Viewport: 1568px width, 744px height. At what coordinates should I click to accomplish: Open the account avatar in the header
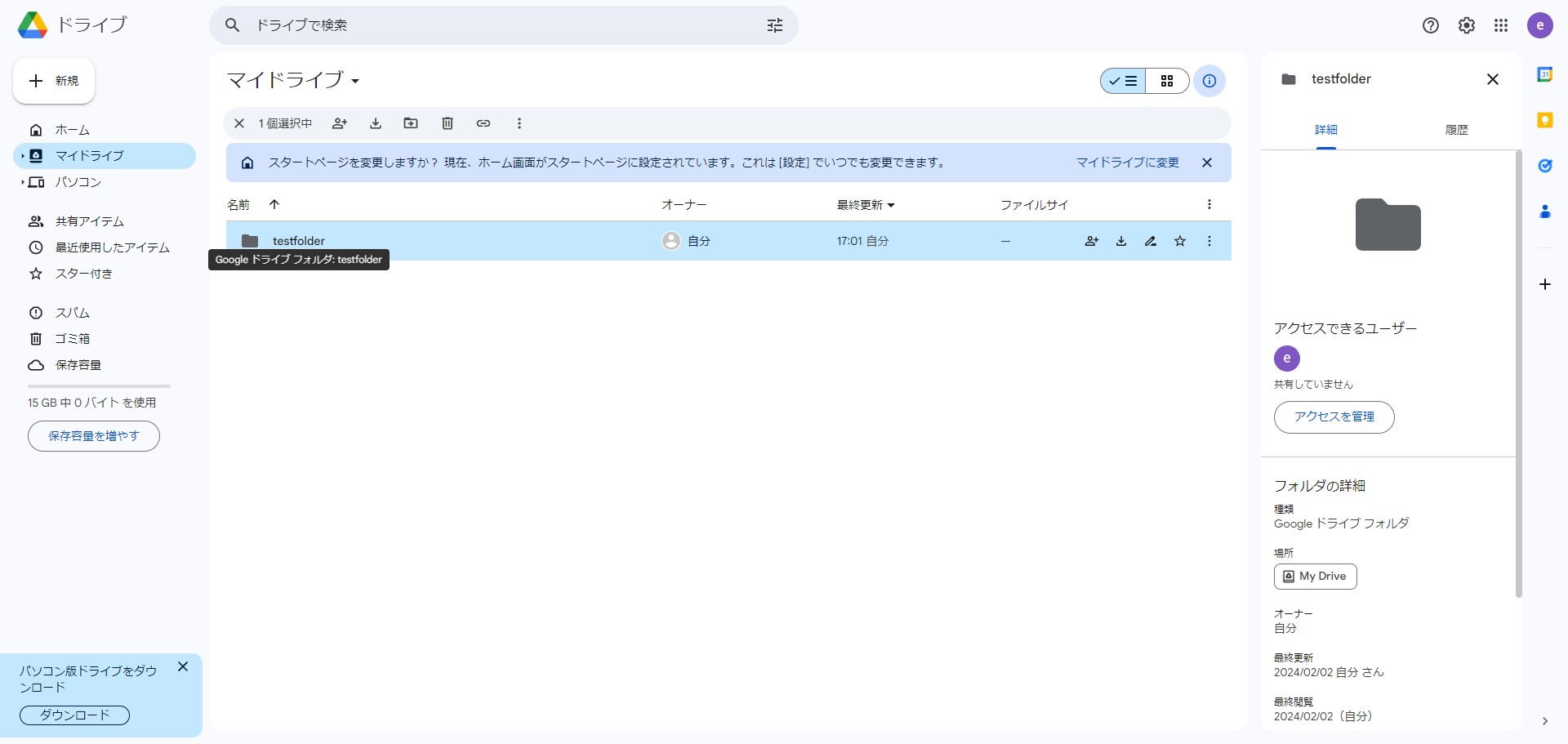(1540, 25)
